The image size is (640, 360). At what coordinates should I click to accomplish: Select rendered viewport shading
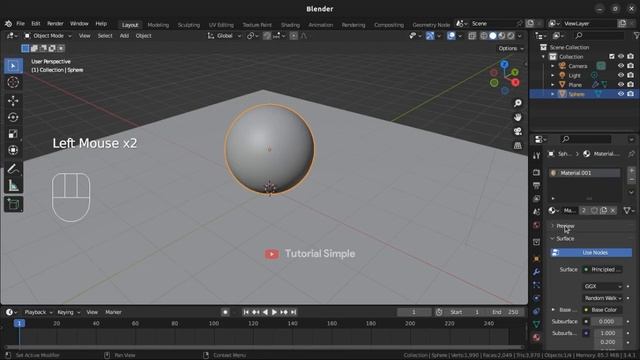tap(511, 36)
